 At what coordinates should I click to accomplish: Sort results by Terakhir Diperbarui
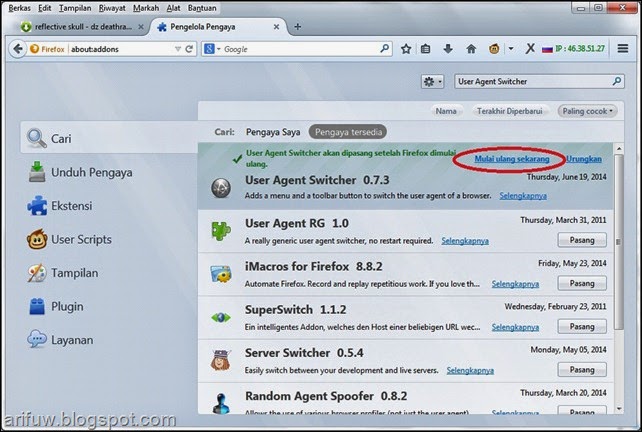(510, 111)
